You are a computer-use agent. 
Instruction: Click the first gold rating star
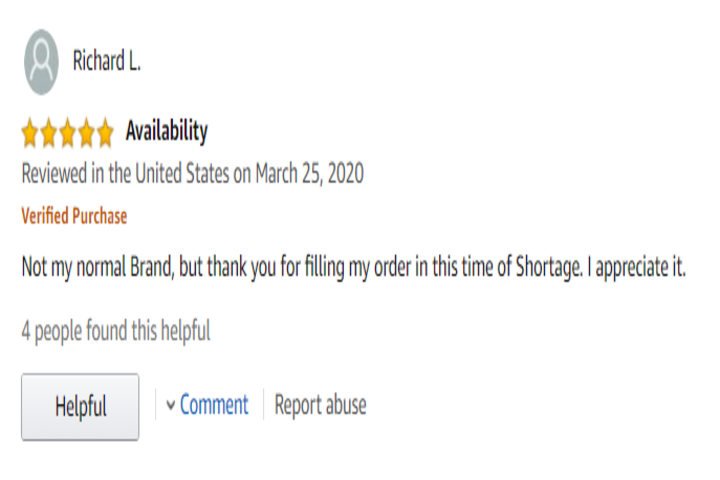click(x=30, y=133)
